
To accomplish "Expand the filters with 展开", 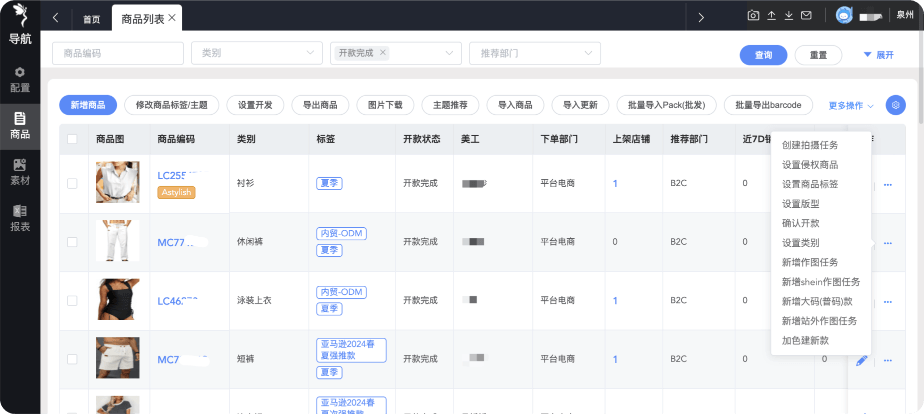I will point(878,55).
